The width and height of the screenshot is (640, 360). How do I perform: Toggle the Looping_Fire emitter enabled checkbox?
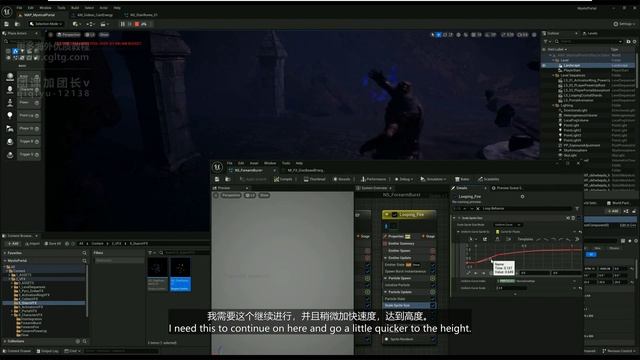click(x=394, y=215)
